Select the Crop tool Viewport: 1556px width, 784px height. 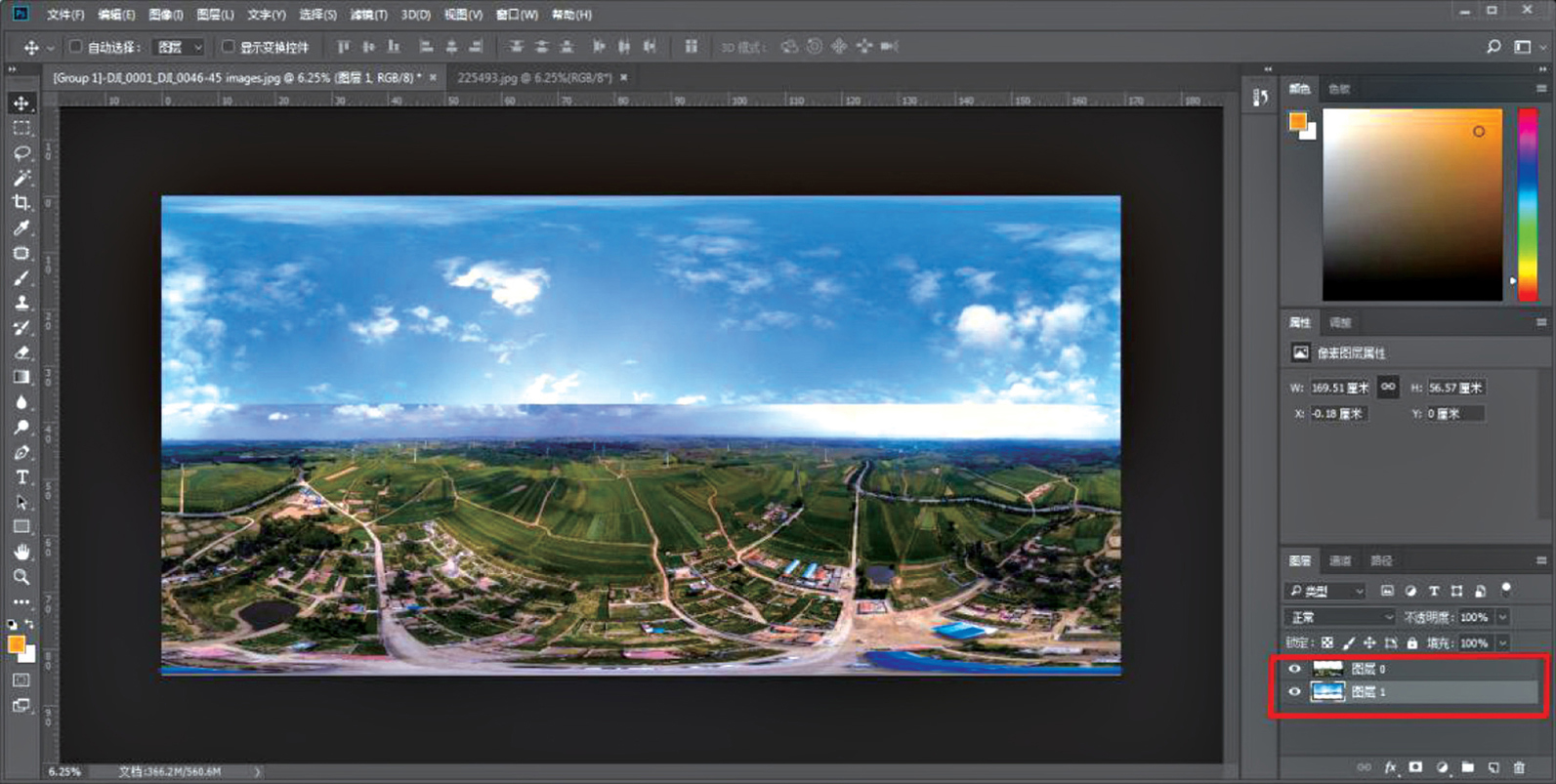tap(21, 203)
